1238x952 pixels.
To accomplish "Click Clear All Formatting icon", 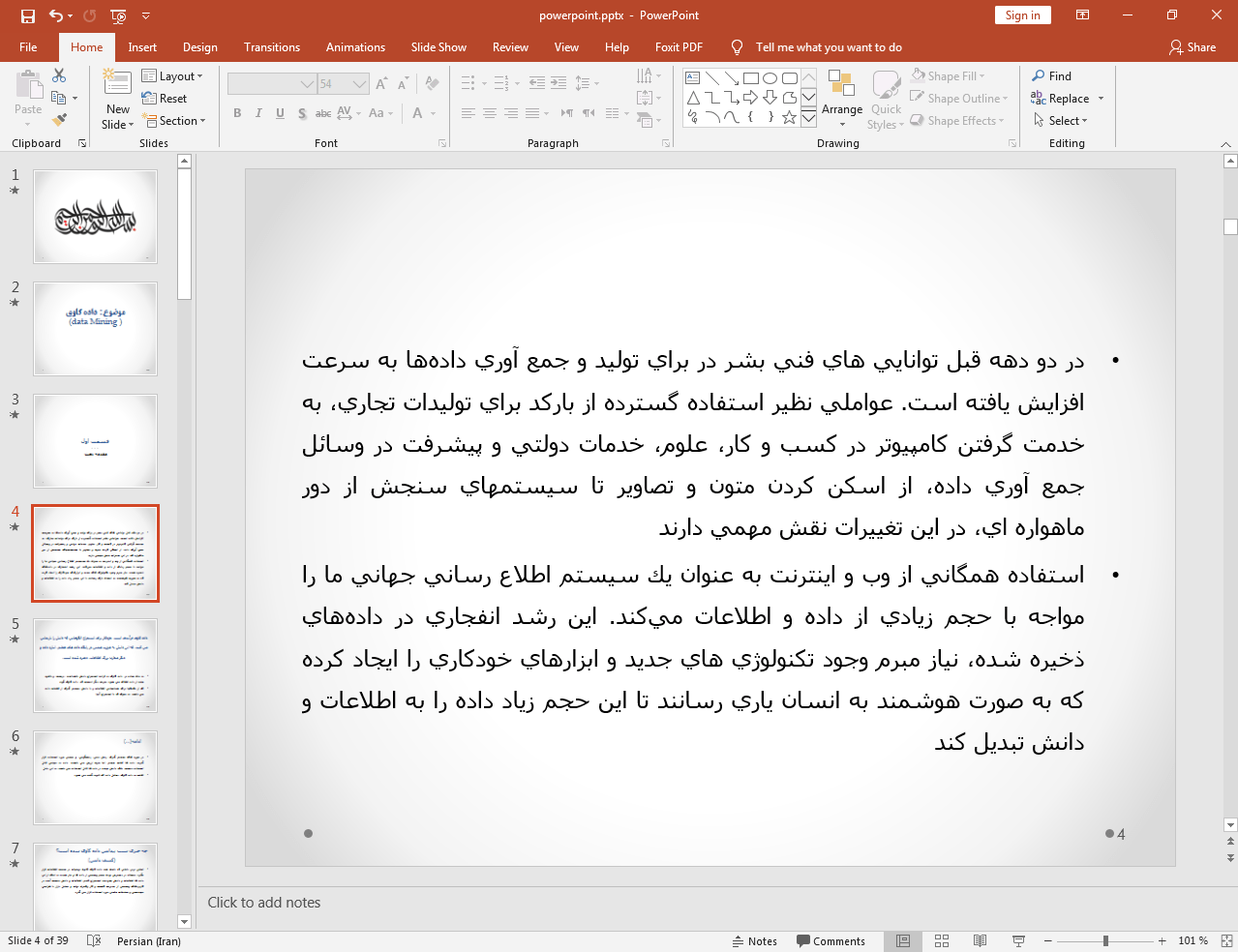I will click(432, 84).
